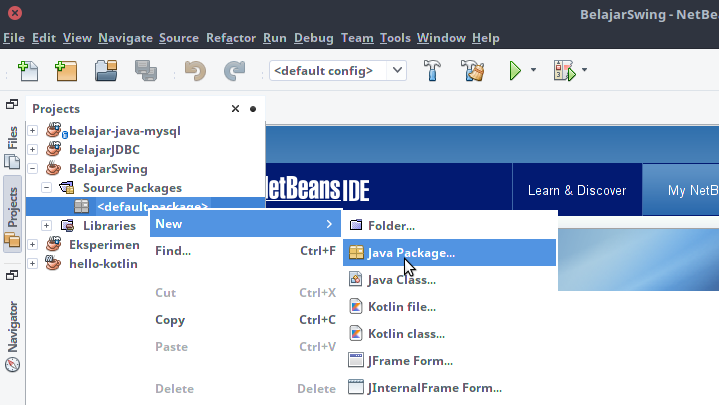Expand the Libraries tree node
Screen dimensions: 719x405
46,226
